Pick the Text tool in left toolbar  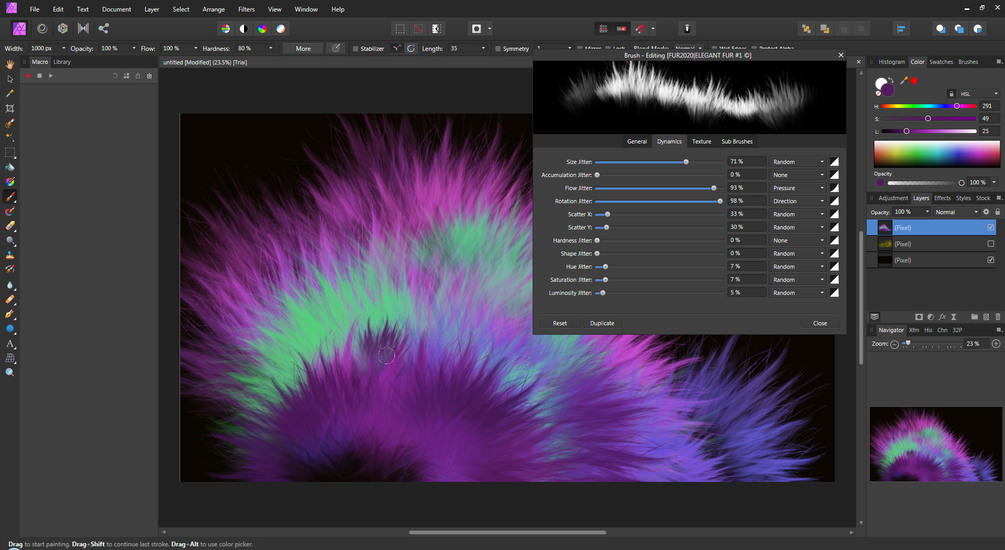10,343
